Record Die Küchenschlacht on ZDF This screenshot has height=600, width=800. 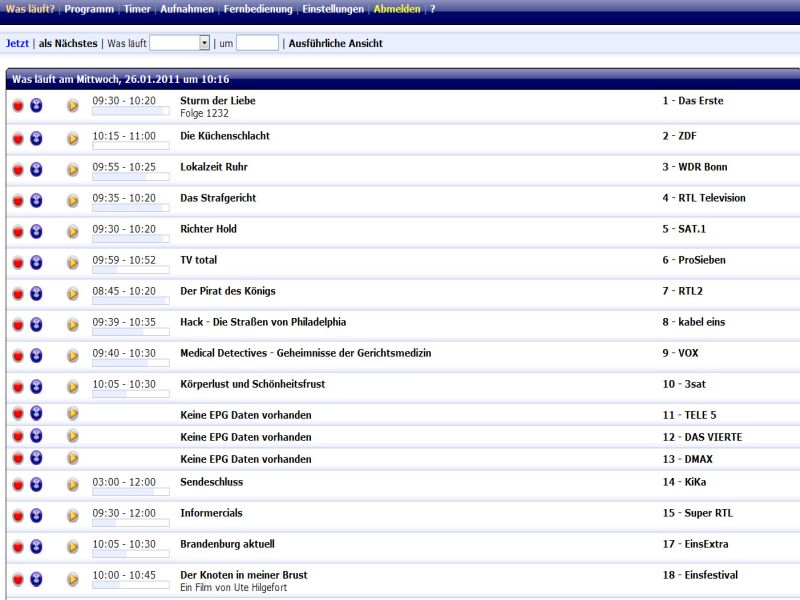(18, 138)
